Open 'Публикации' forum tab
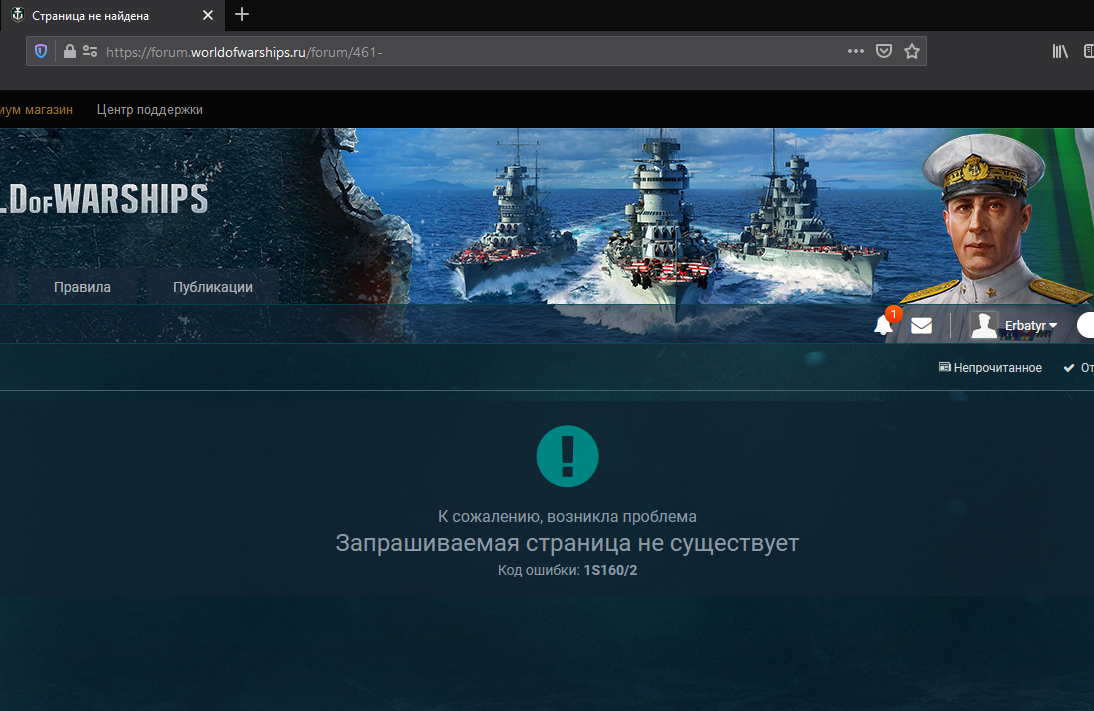 point(213,287)
